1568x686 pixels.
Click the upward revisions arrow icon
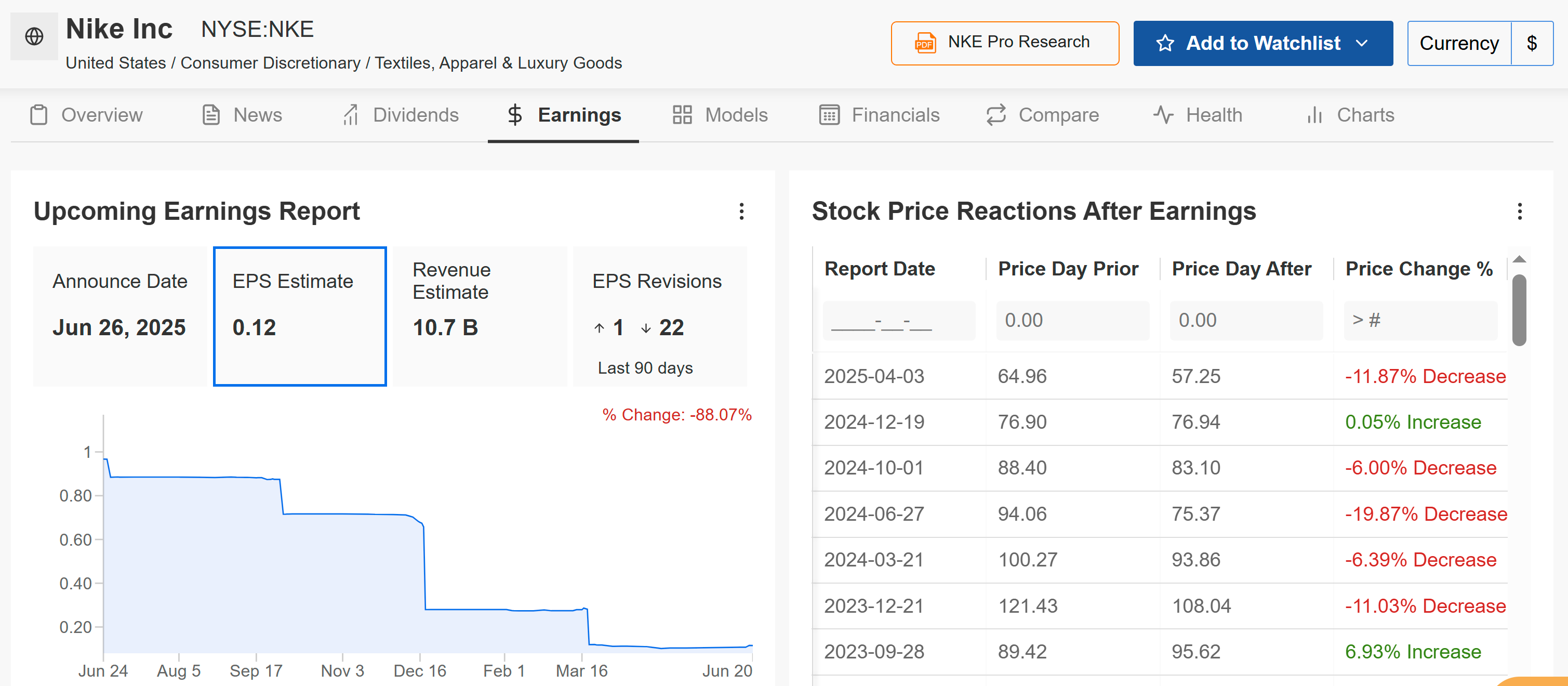(x=600, y=328)
